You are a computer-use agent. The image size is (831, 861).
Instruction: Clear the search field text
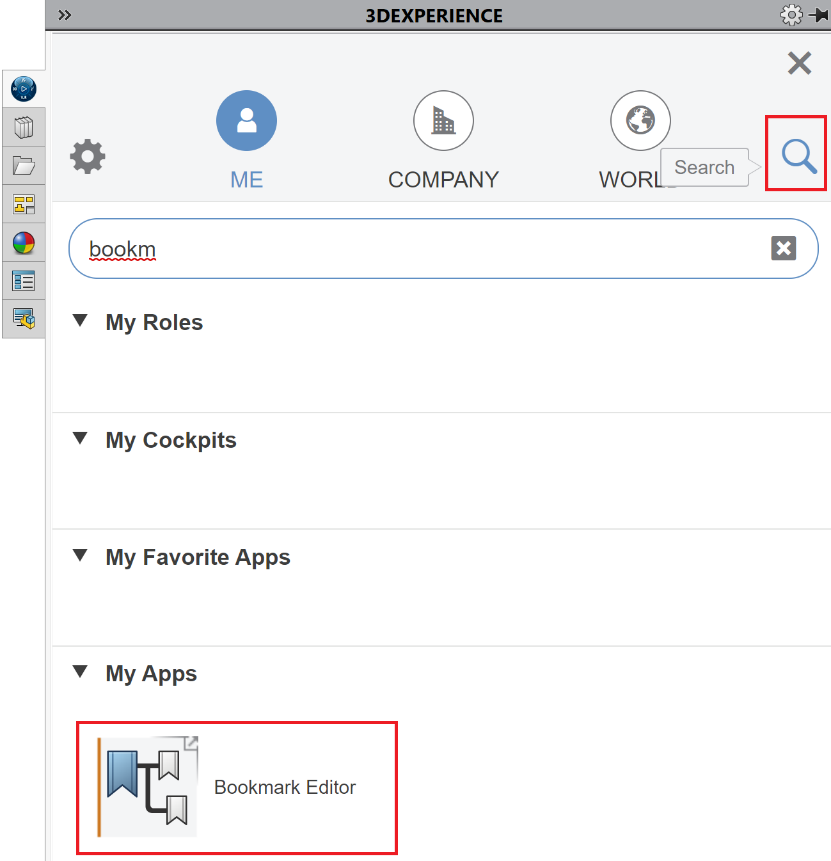pyautogui.click(x=783, y=248)
